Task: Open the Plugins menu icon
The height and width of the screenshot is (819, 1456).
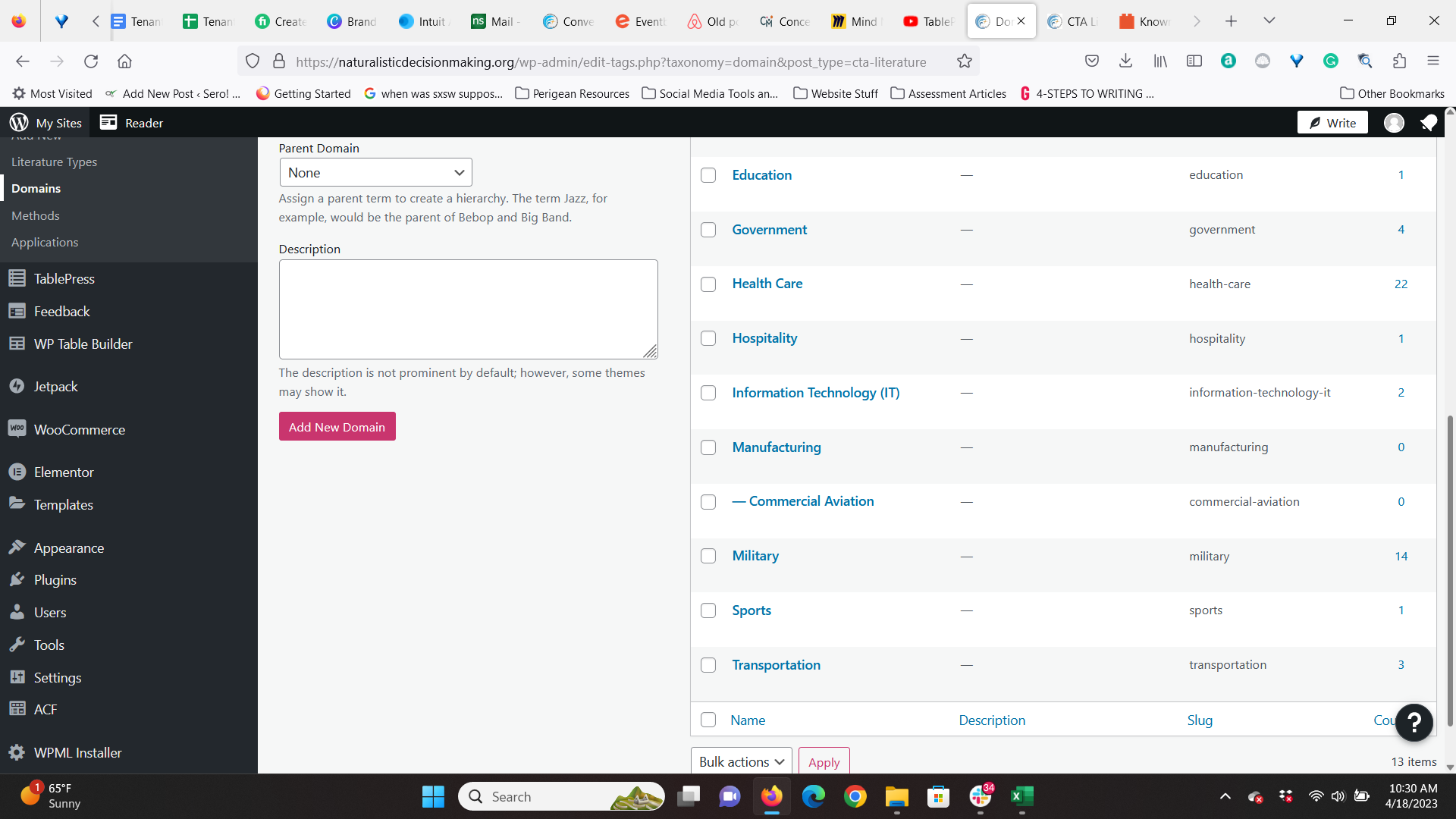Action: coord(17,579)
